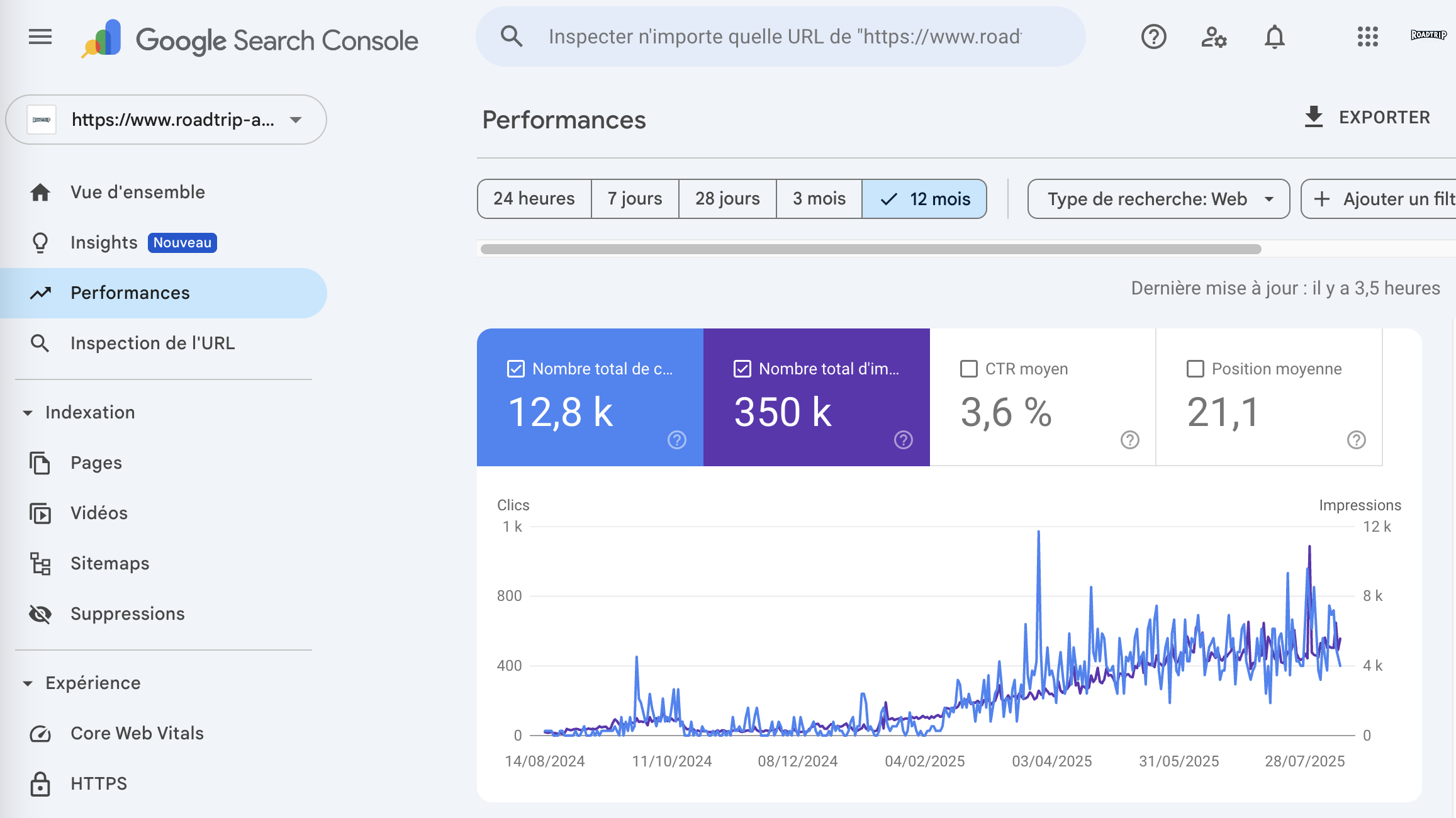Viewport: 1456px width, 818px height.
Task: Uncheck Nombre total de clics checkbox
Action: (516, 369)
